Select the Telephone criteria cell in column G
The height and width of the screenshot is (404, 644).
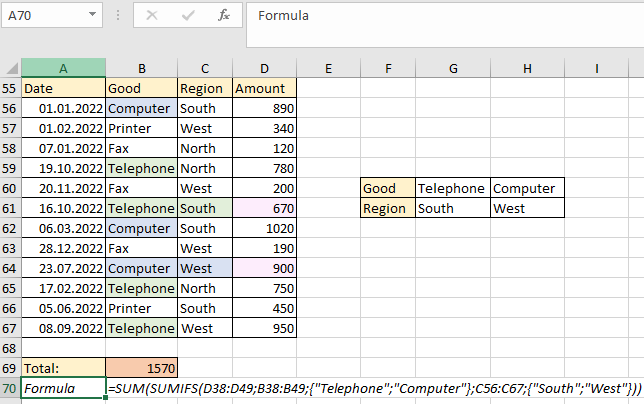point(452,188)
